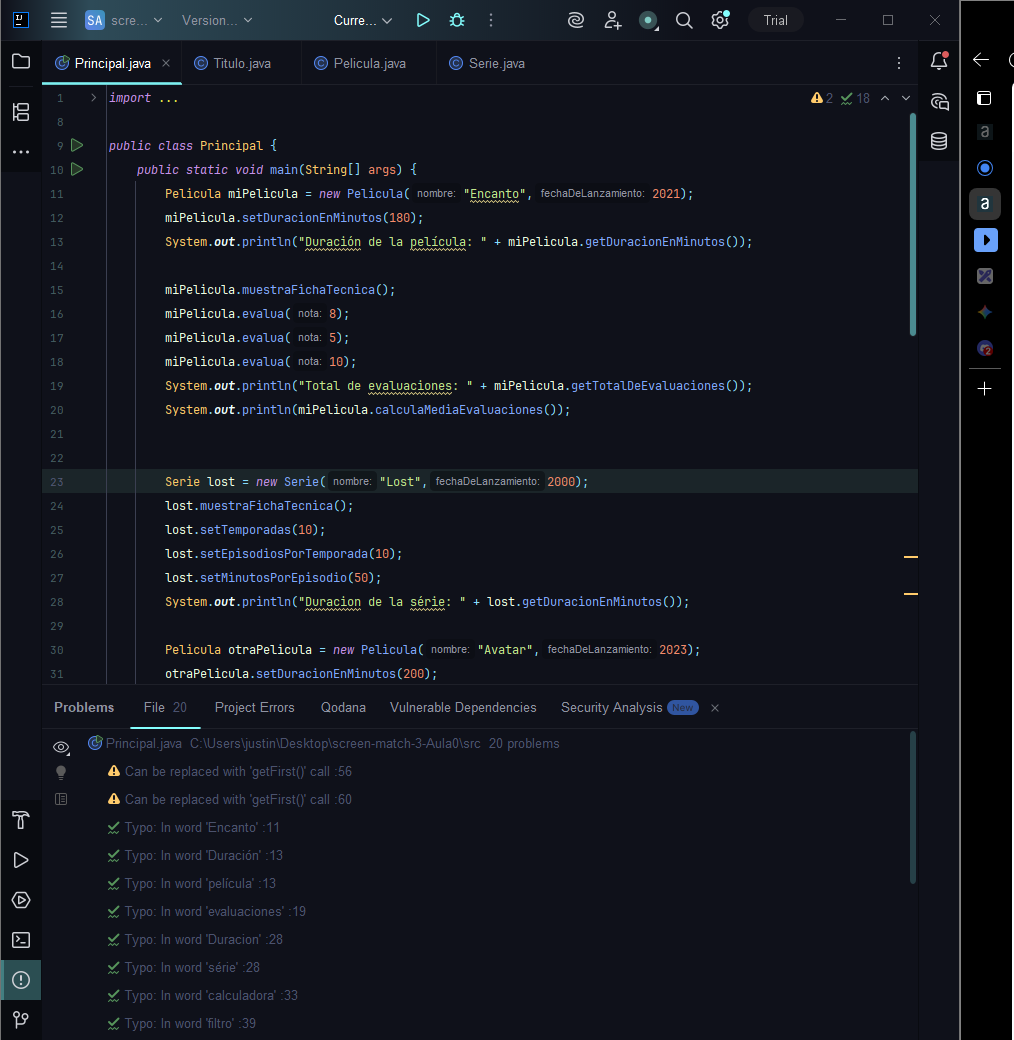Toggle the Problems tool window button
The height and width of the screenshot is (1040, 1014).
[x=21, y=980]
